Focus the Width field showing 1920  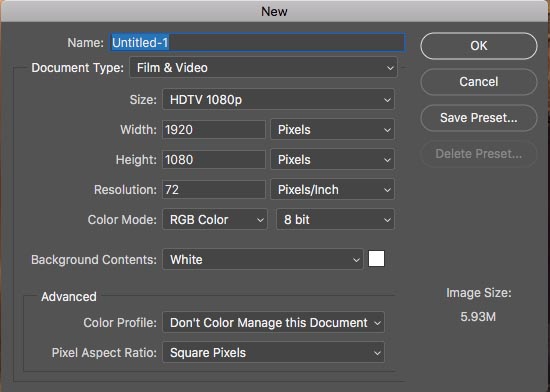(x=214, y=130)
